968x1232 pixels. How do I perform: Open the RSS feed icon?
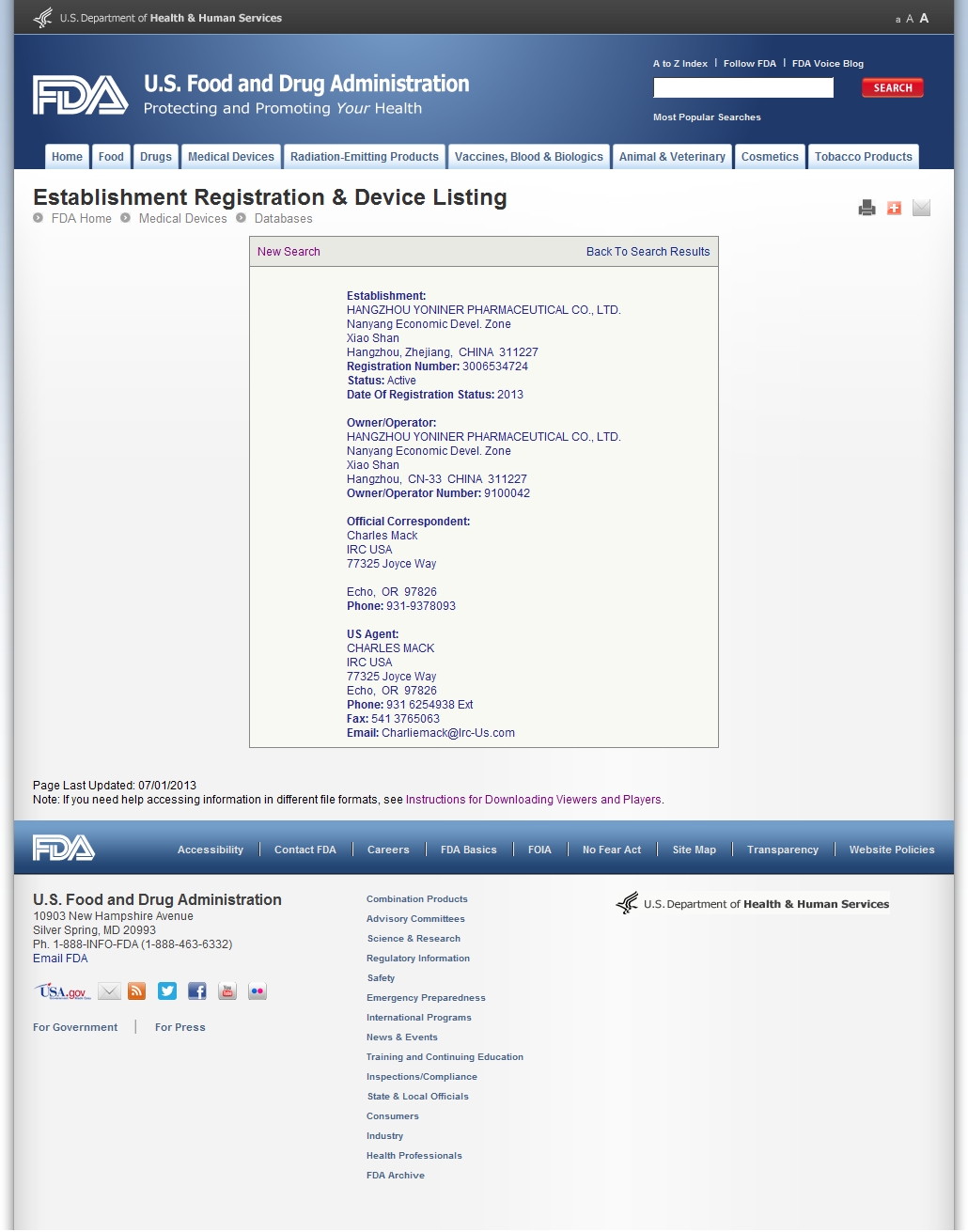(x=137, y=991)
